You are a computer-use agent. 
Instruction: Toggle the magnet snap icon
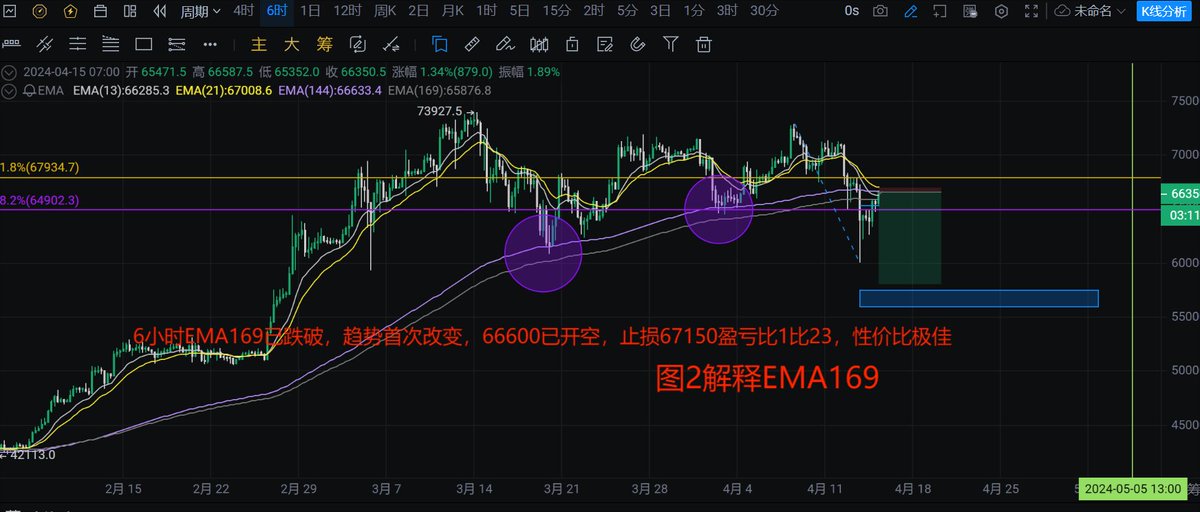(x=638, y=45)
